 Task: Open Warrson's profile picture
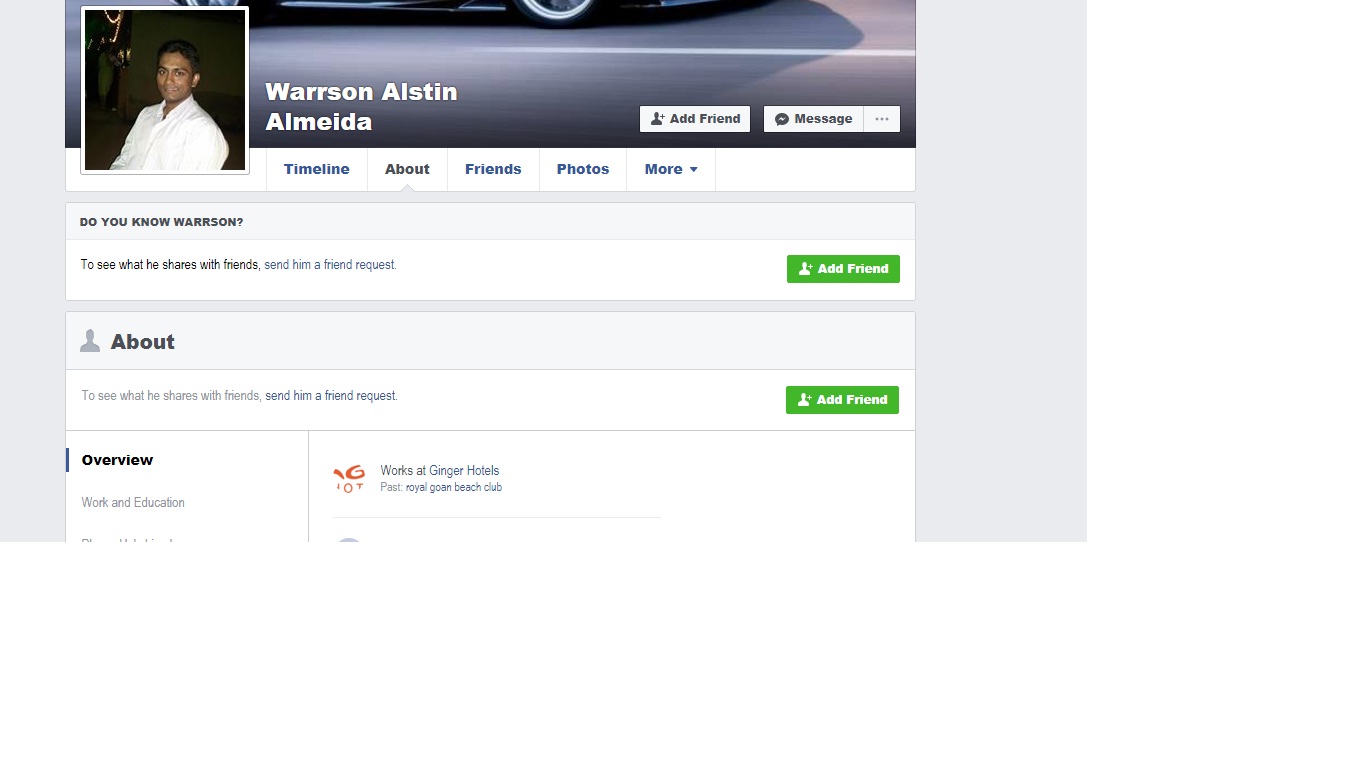pyautogui.click(x=165, y=90)
